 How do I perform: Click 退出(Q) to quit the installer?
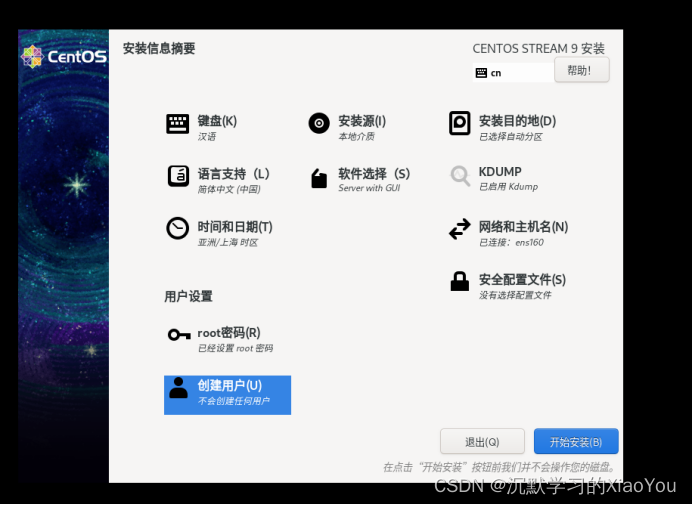tap(482, 441)
